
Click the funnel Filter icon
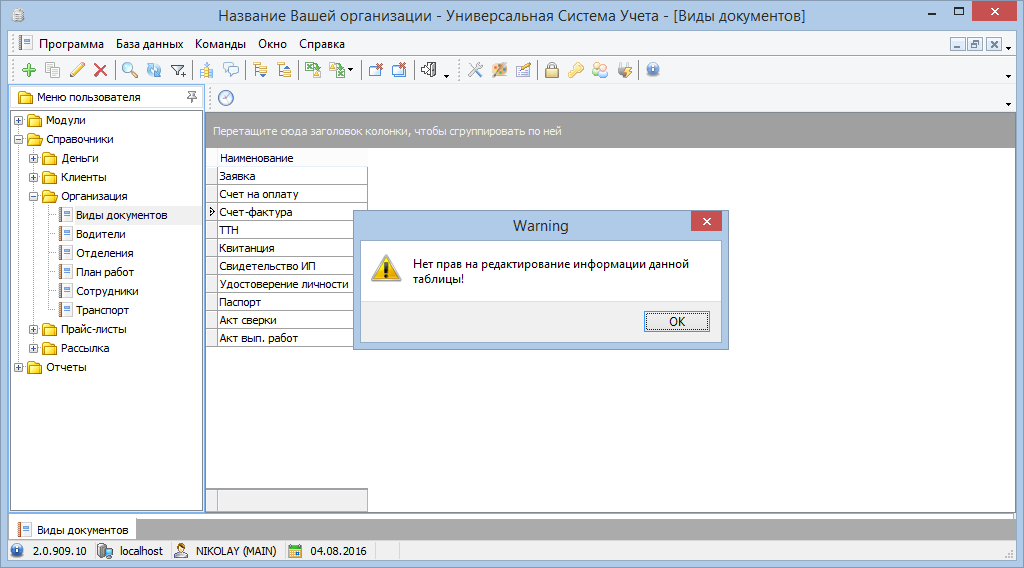coord(178,70)
